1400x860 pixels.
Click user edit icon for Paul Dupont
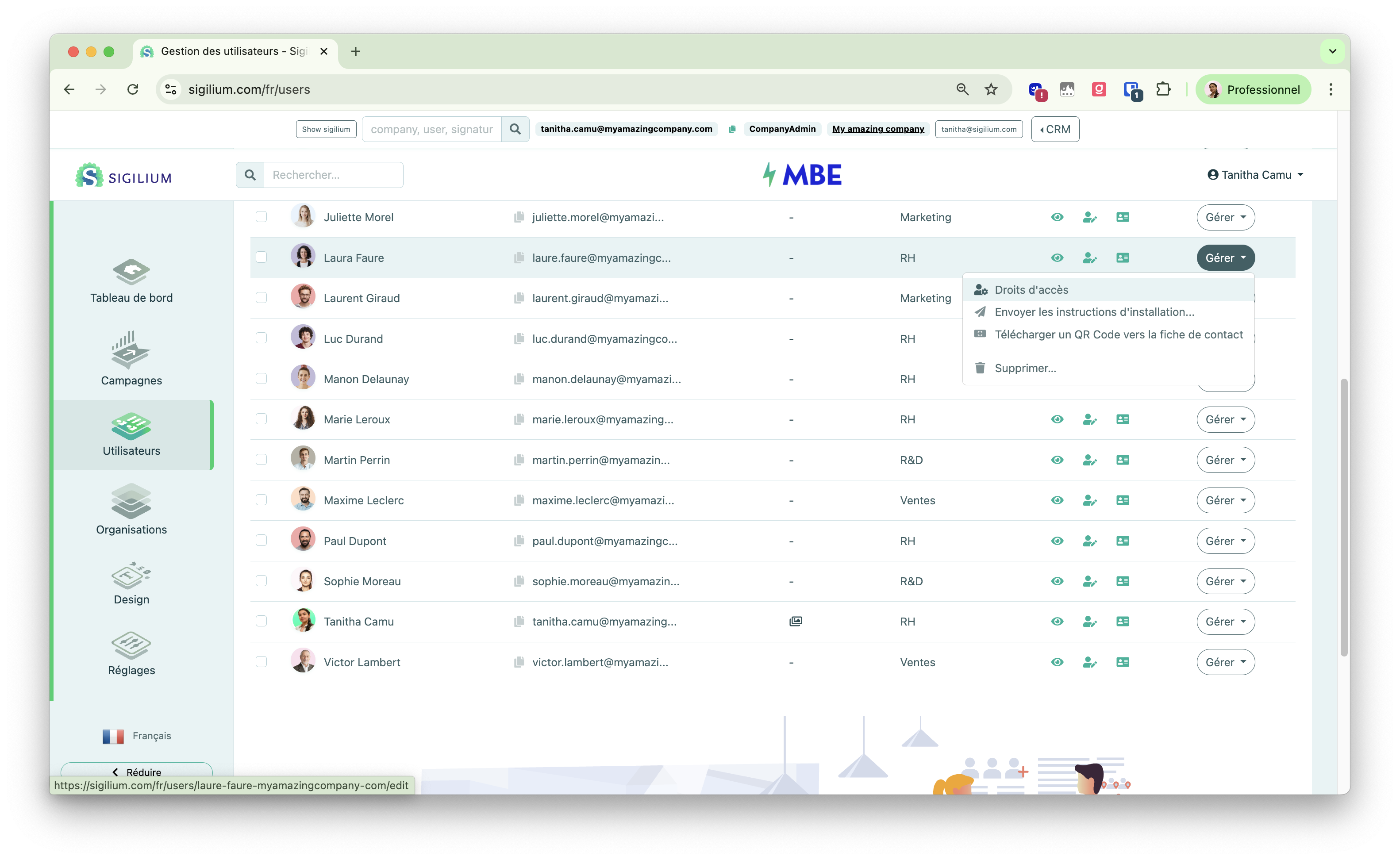click(x=1089, y=541)
